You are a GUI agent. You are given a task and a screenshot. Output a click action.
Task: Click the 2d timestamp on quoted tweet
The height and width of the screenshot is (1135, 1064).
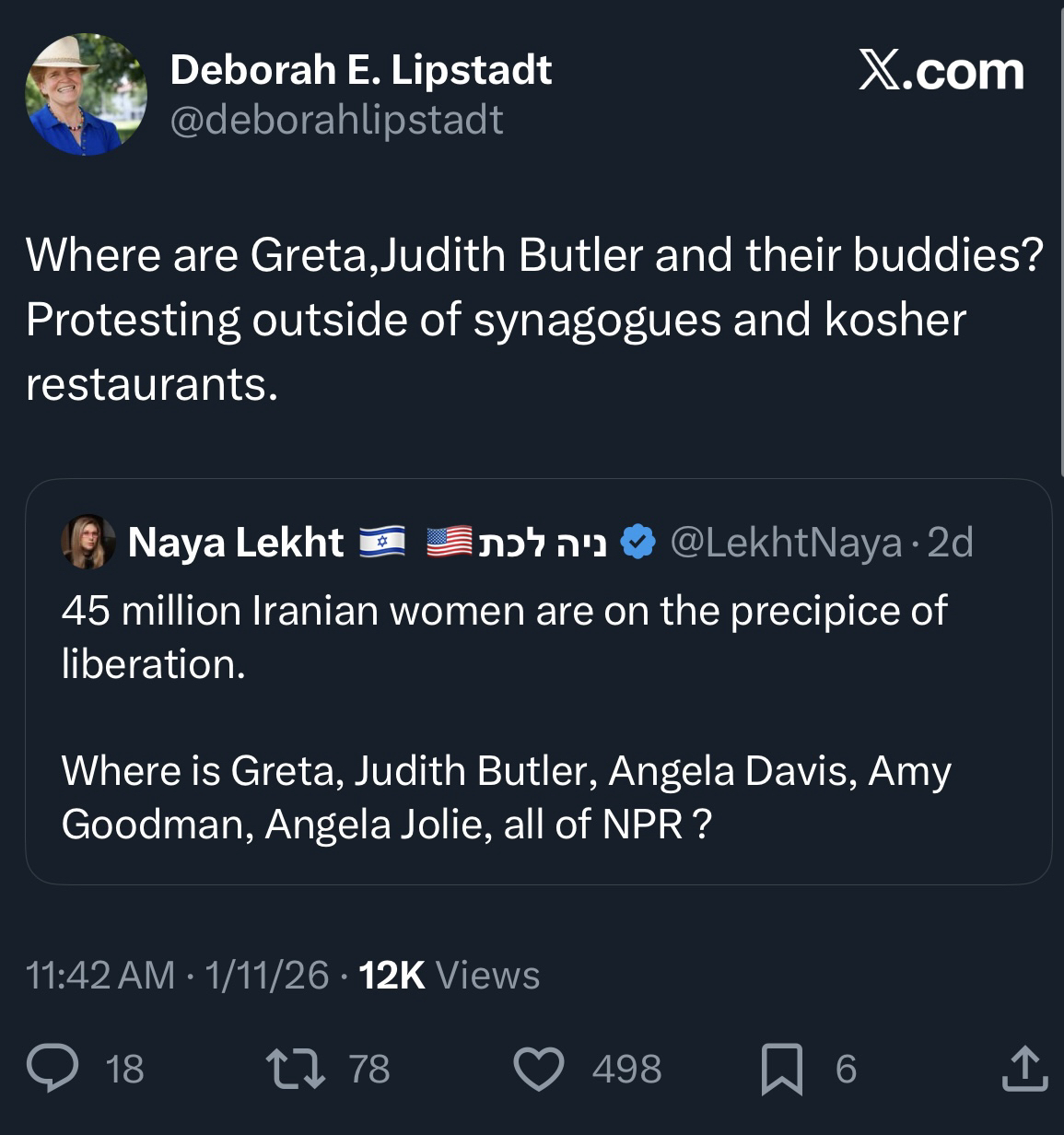click(950, 542)
